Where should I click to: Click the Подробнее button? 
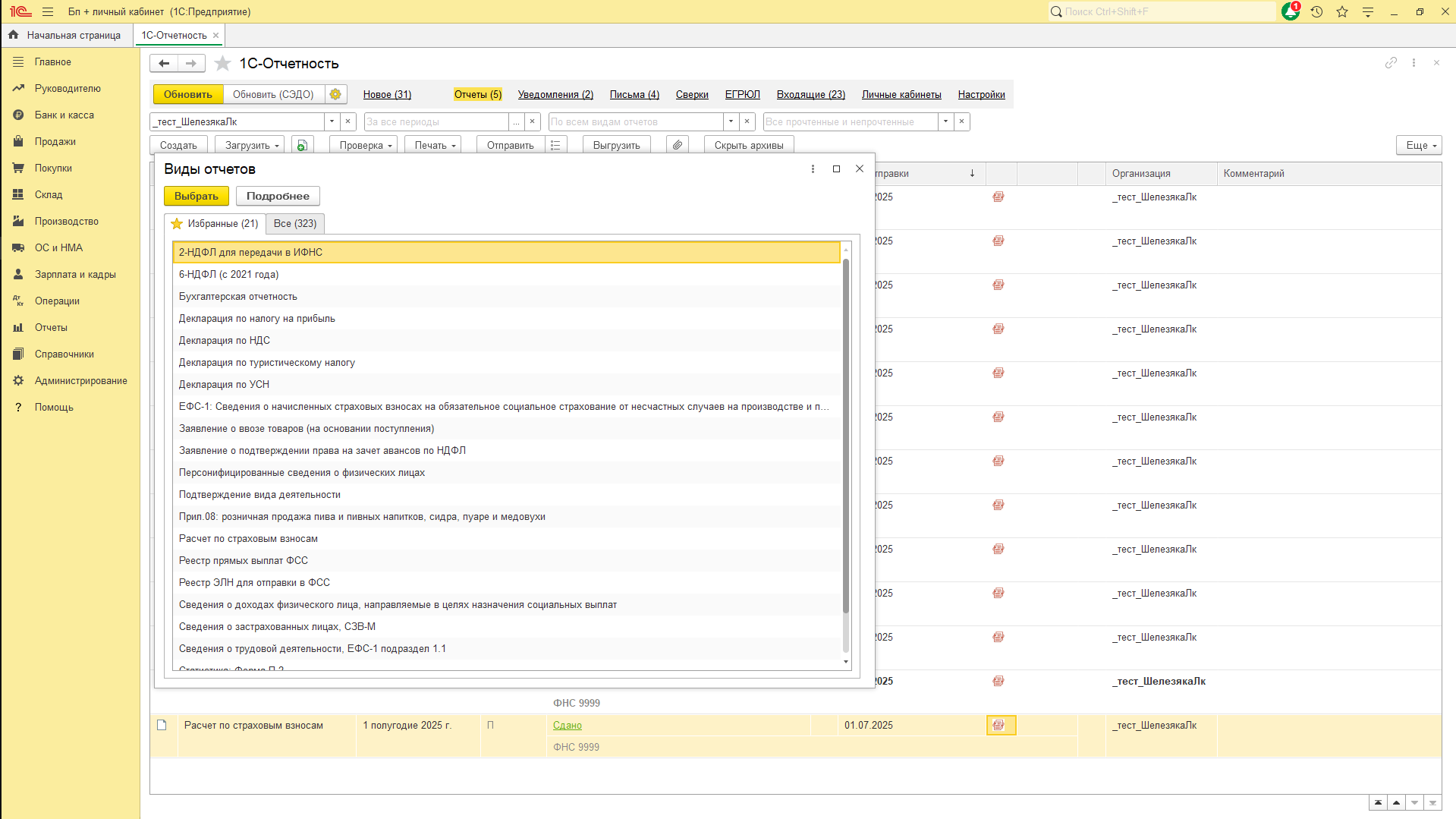(278, 196)
